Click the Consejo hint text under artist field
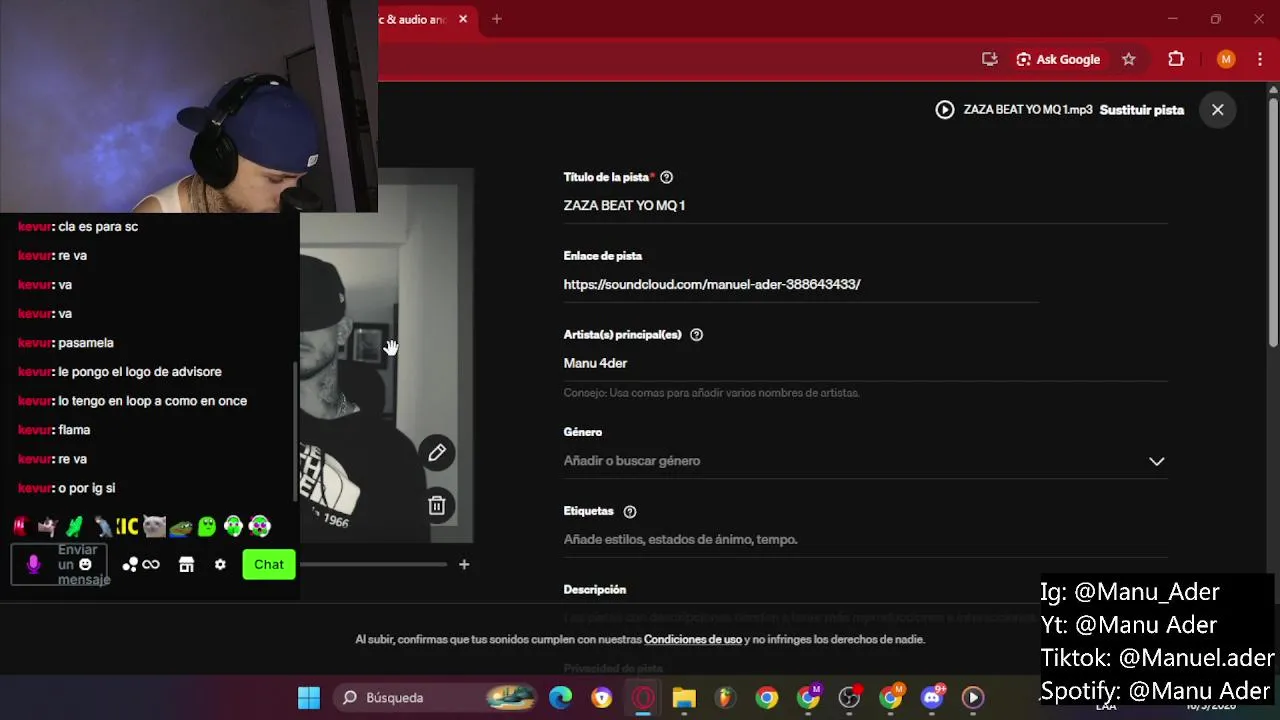This screenshot has height=720, width=1280. [711, 393]
